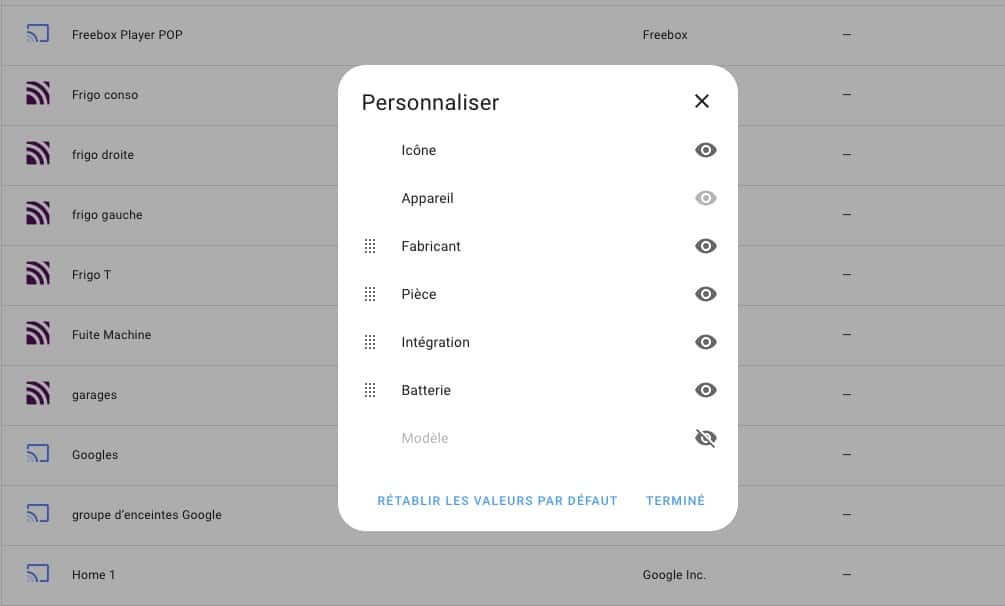Click the garages device icon
Viewport: 1005px width, 606px height.
coord(38,394)
